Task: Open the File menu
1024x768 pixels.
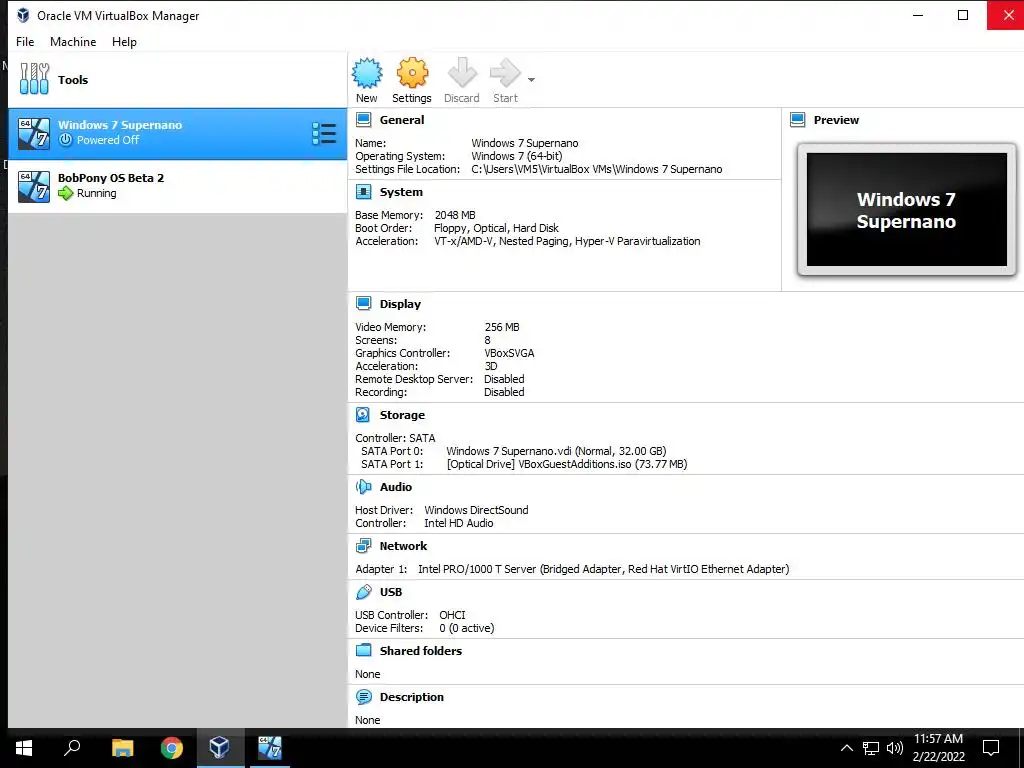Action: (25, 42)
